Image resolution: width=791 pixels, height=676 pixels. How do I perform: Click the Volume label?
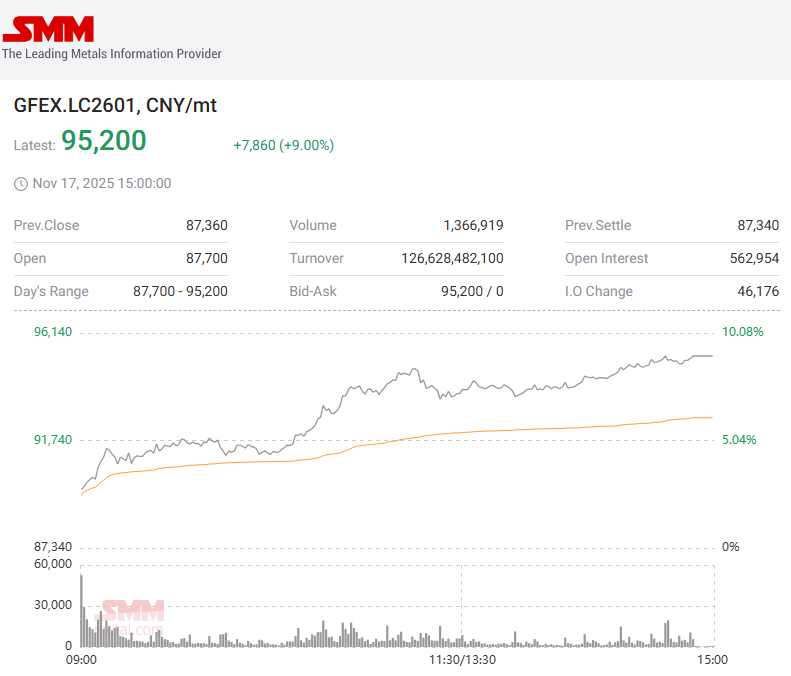(x=313, y=226)
